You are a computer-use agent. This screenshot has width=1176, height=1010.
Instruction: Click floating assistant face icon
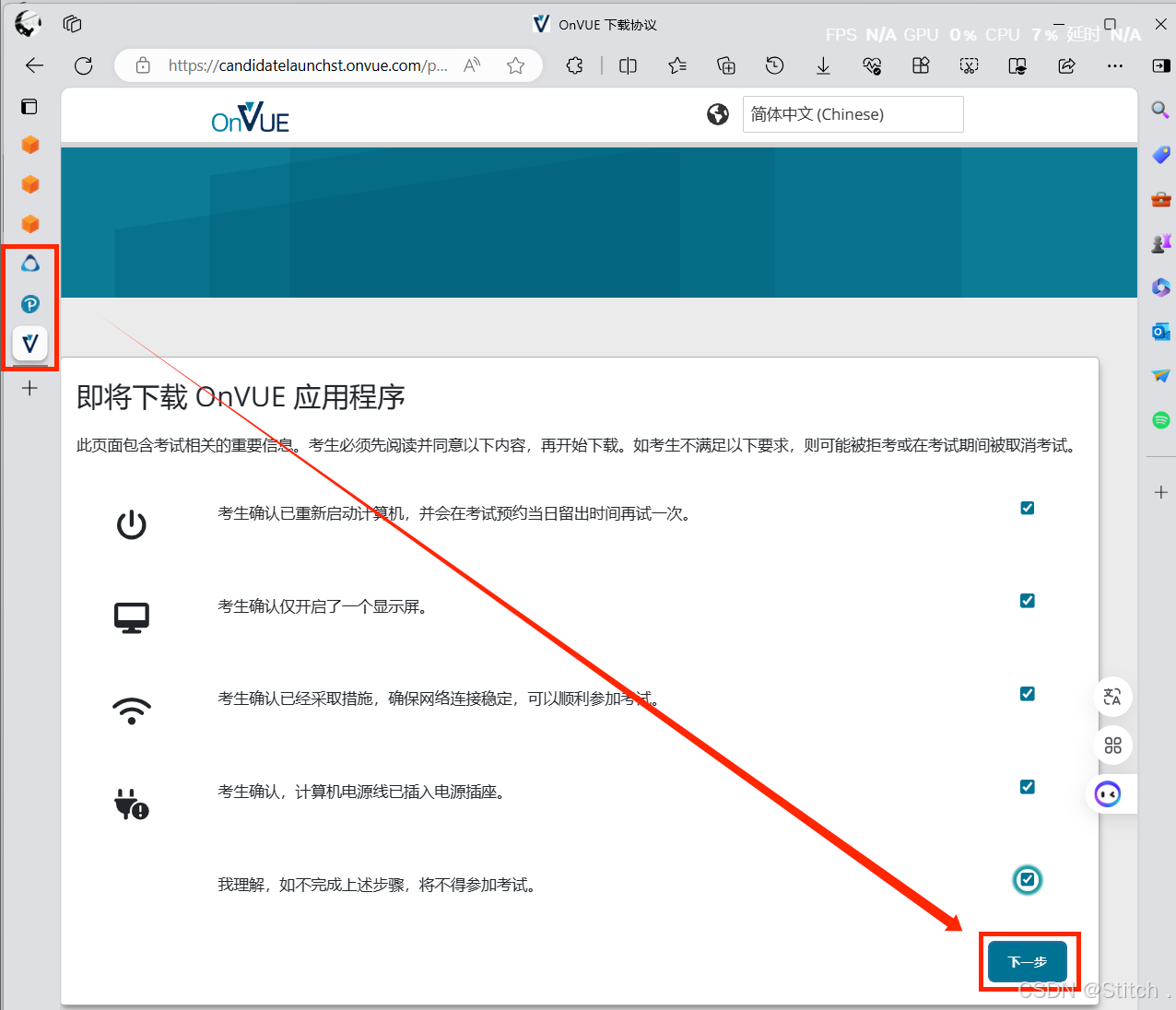pos(1108,793)
